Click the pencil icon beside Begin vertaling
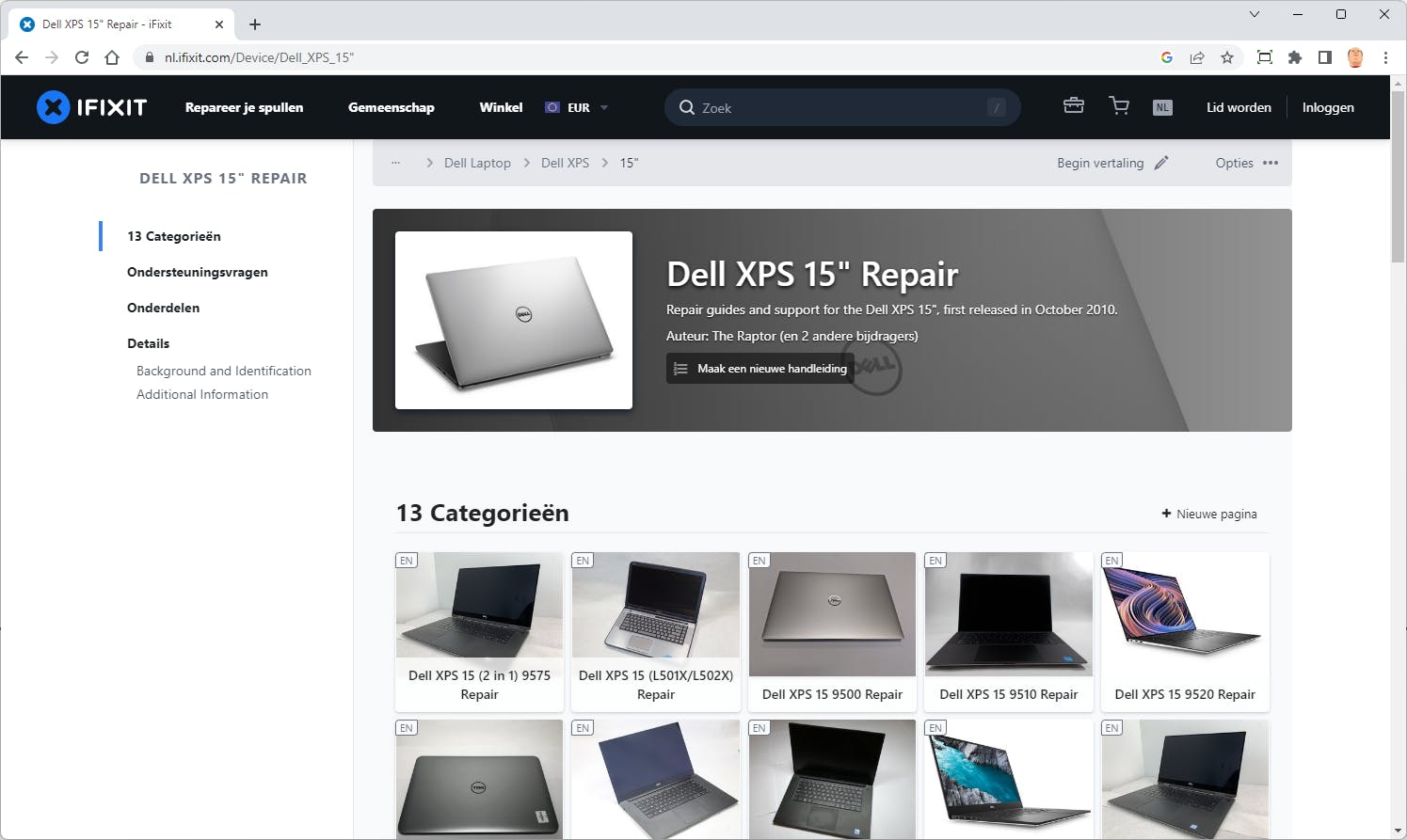Image resolution: width=1407 pixels, height=840 pixels. [1161, 163]
